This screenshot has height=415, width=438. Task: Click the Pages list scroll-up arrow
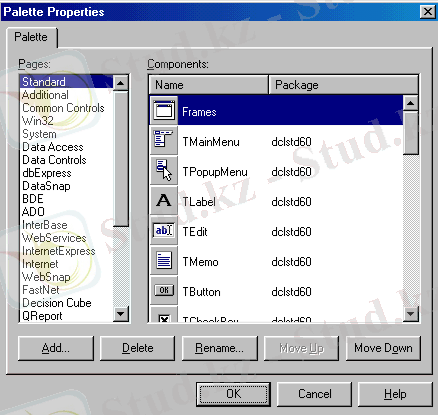pos(120,82)
